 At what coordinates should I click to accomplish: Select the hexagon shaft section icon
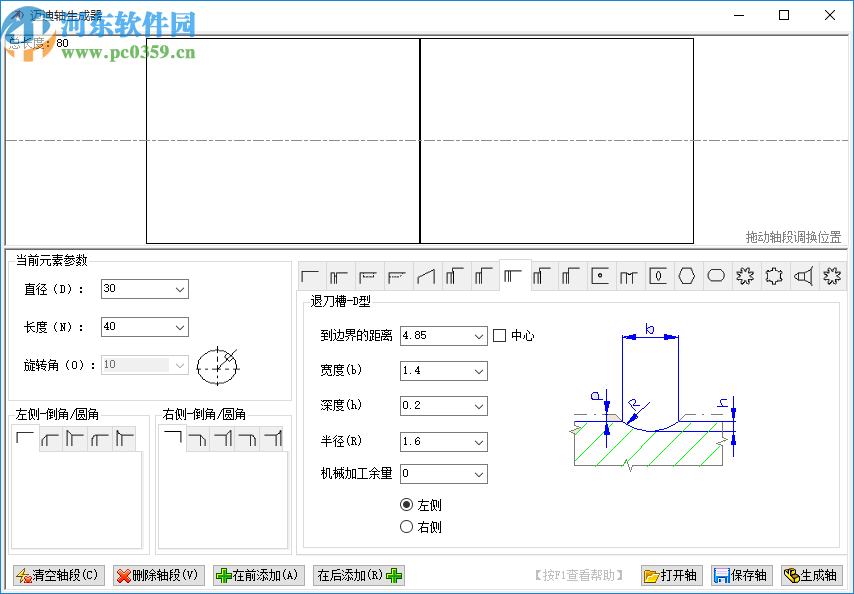[x=687, y=275]
